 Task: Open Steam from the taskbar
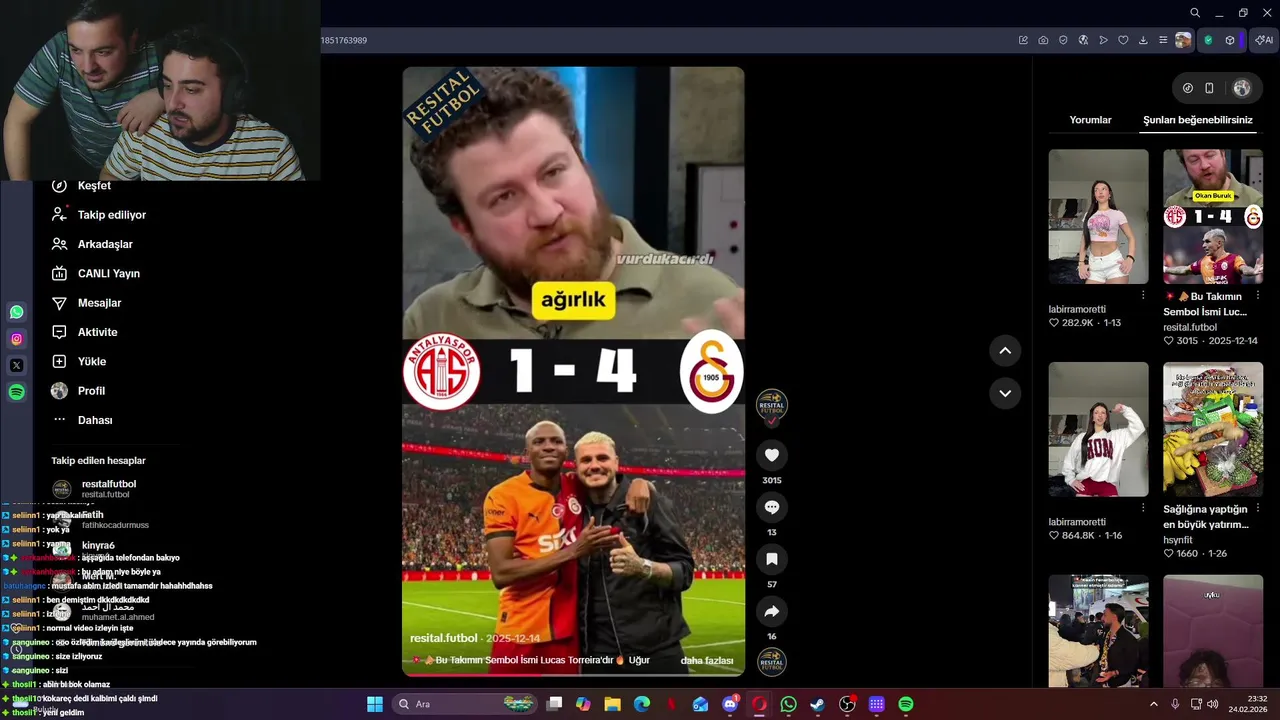pyautogui.click(x=817, y=704)
